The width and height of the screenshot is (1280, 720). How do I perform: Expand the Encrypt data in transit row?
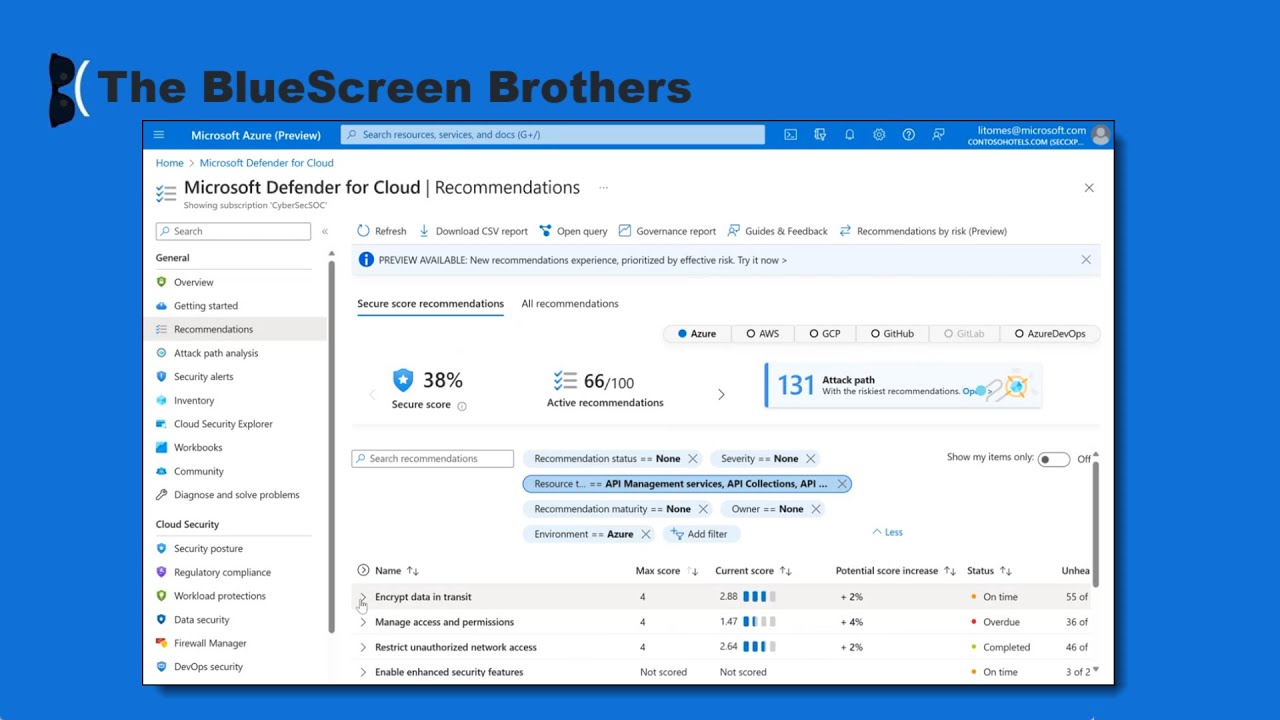[363, 597]
